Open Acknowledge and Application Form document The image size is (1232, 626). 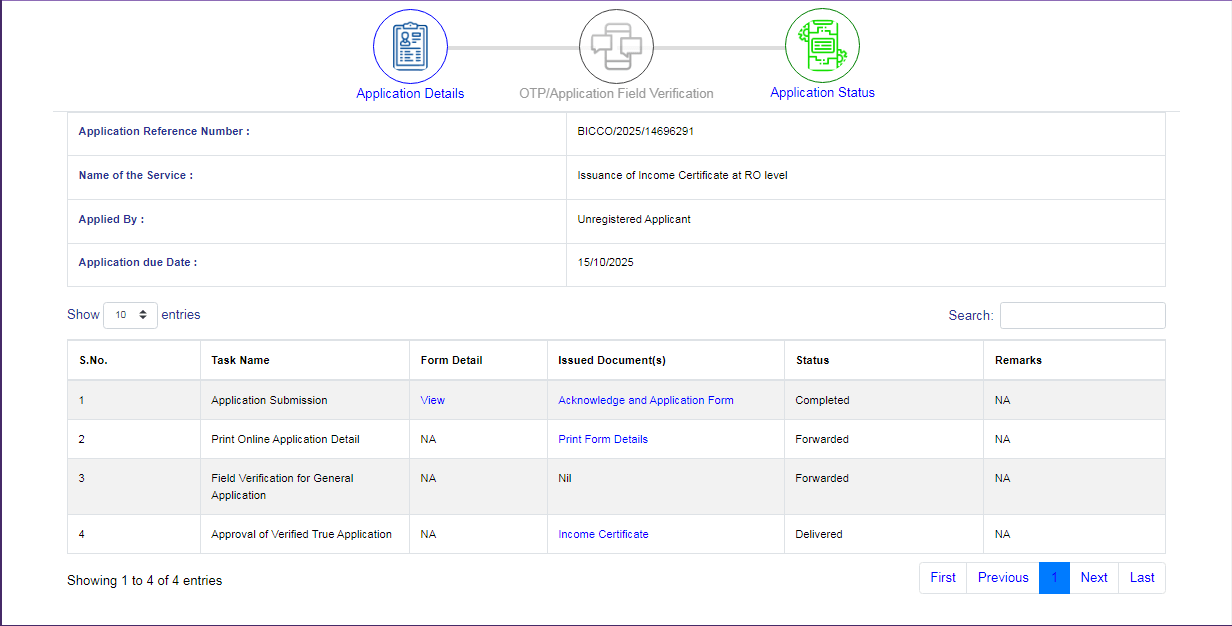tap(646, 400)
